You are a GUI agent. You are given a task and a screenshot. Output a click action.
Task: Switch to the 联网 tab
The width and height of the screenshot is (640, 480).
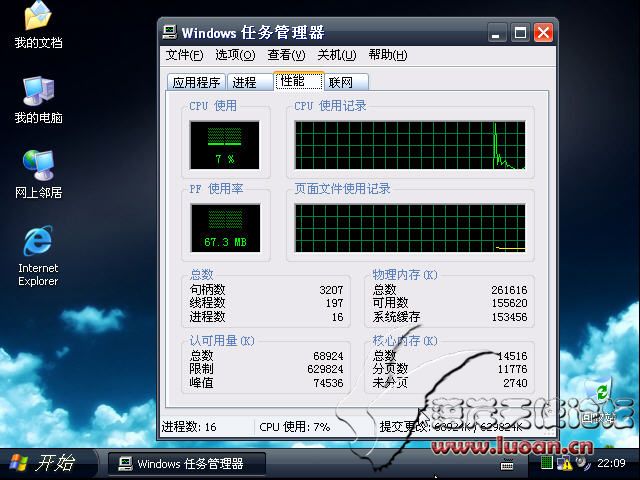[347, 82]
